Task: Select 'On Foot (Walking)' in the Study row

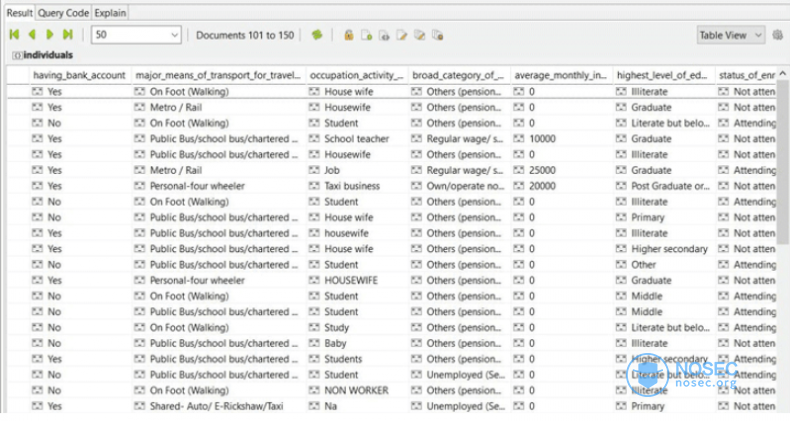Action: (219, 327)
